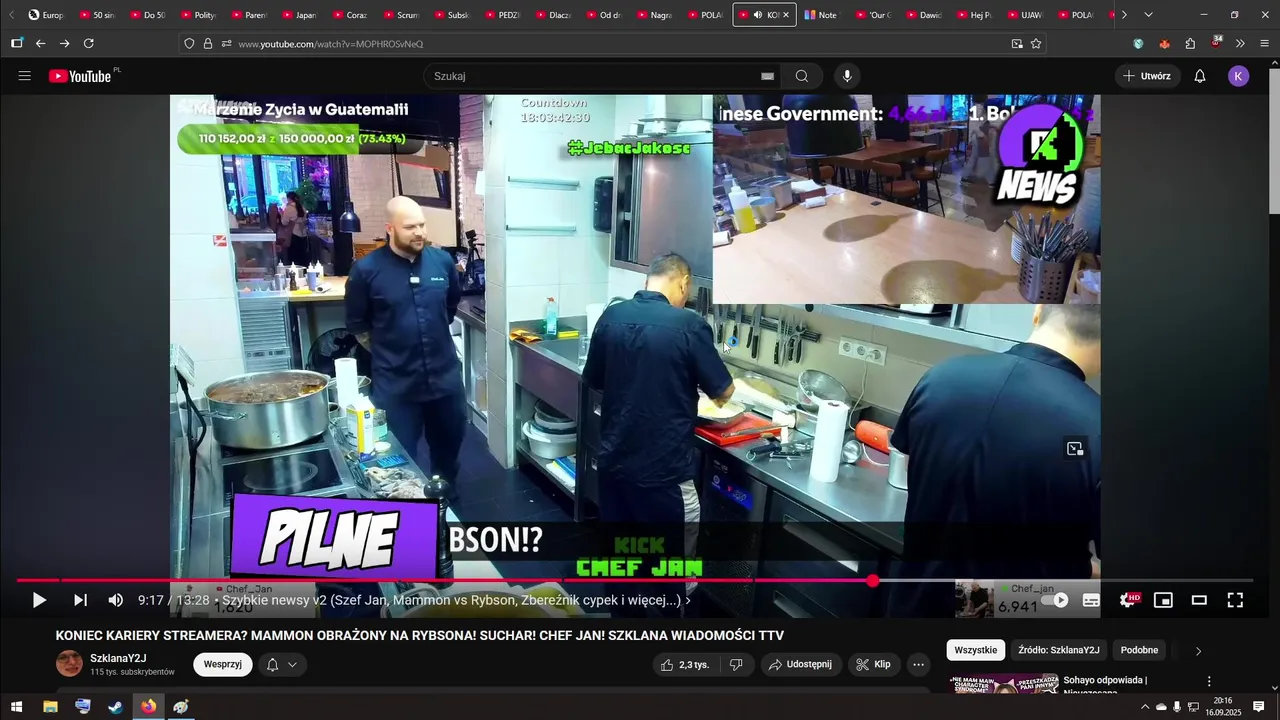Open SzklanaY2J channel avatar
This screenshot has height=720, width=1280.
[x=69, y=663]
